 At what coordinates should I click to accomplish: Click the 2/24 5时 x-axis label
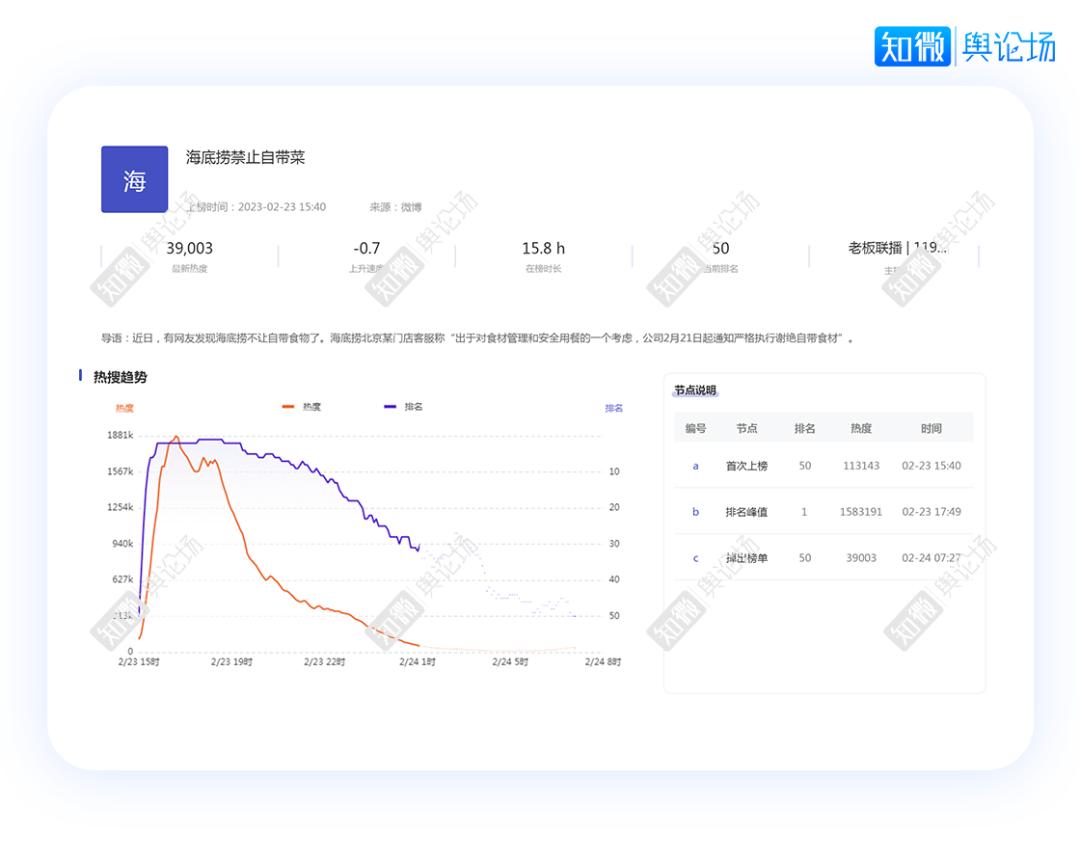point(510,662)
